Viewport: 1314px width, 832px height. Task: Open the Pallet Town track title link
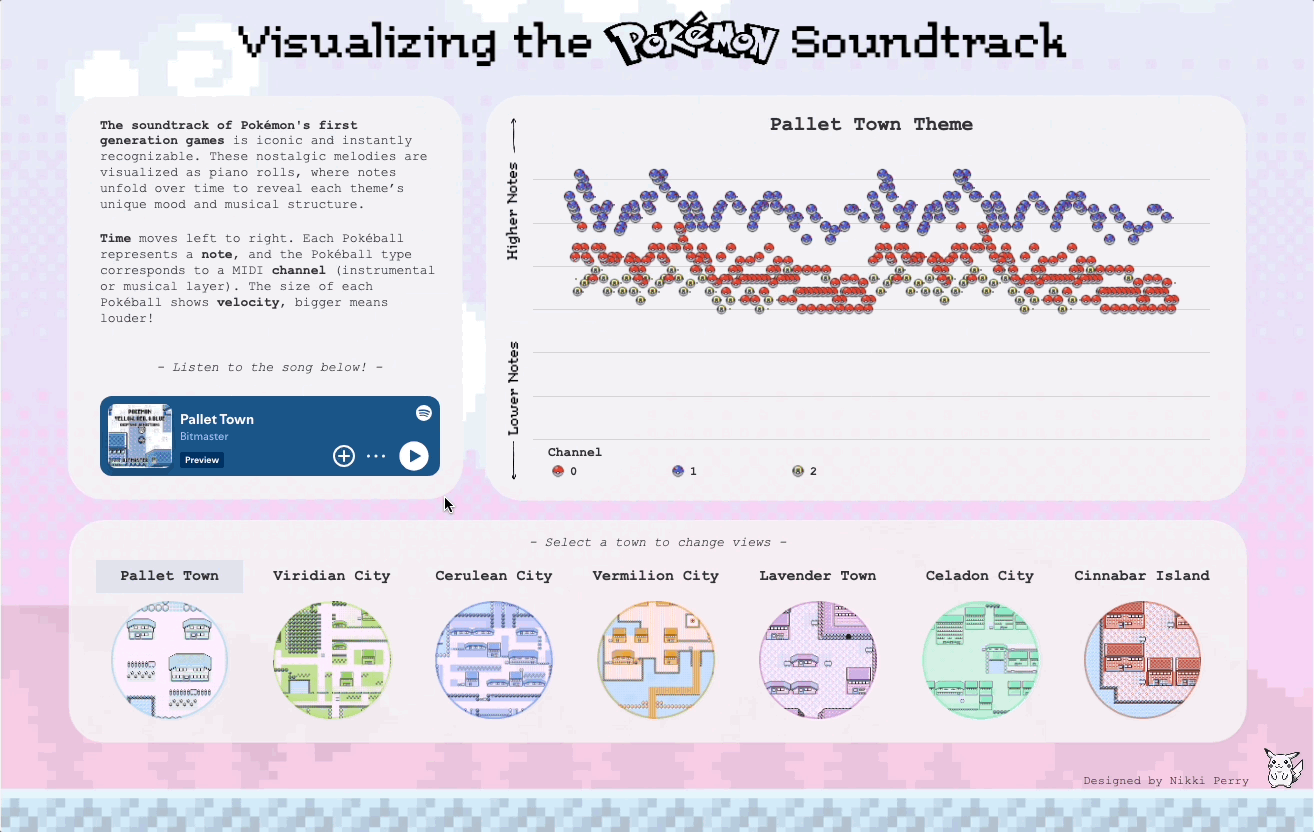click(217, 419)
